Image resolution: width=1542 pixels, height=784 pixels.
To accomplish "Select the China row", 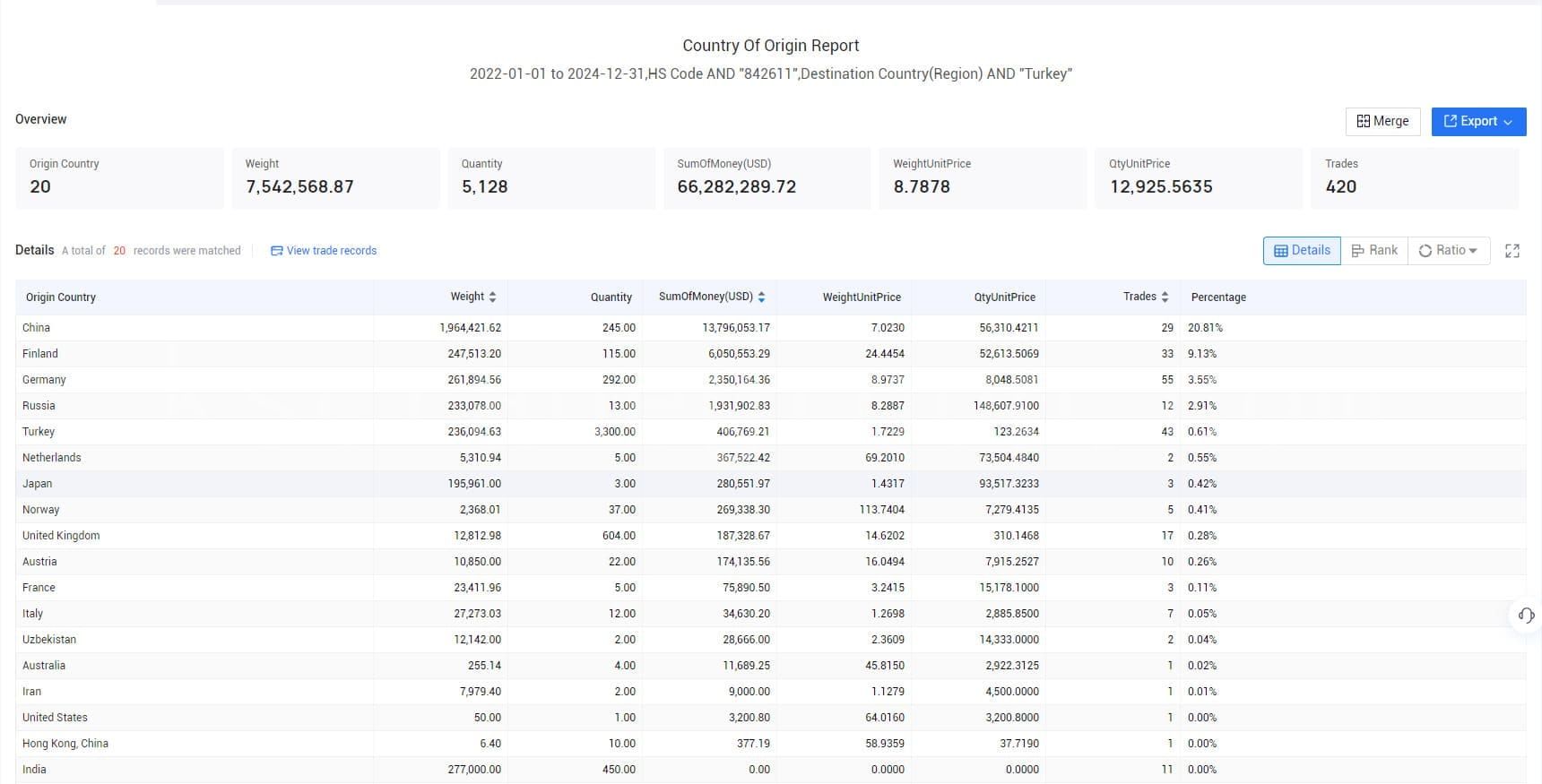I will [770, 328].
